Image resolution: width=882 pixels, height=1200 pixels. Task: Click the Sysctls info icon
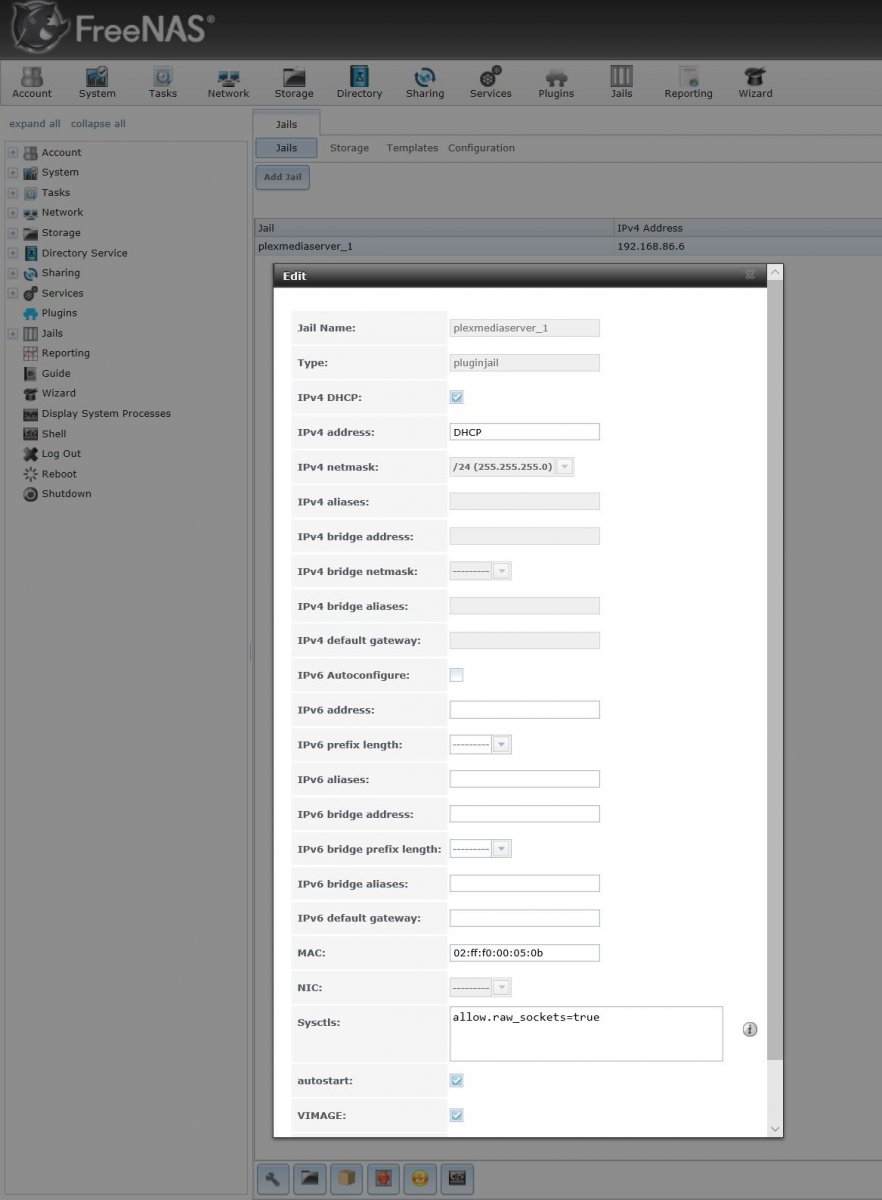[750, 1029]
